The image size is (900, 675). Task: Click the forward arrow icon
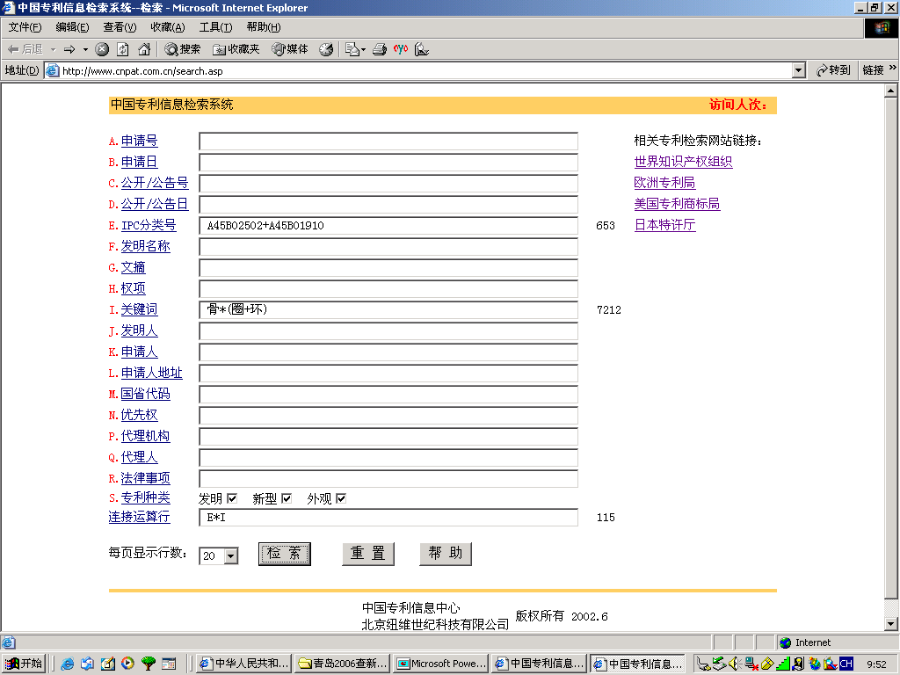click(69, 49)
